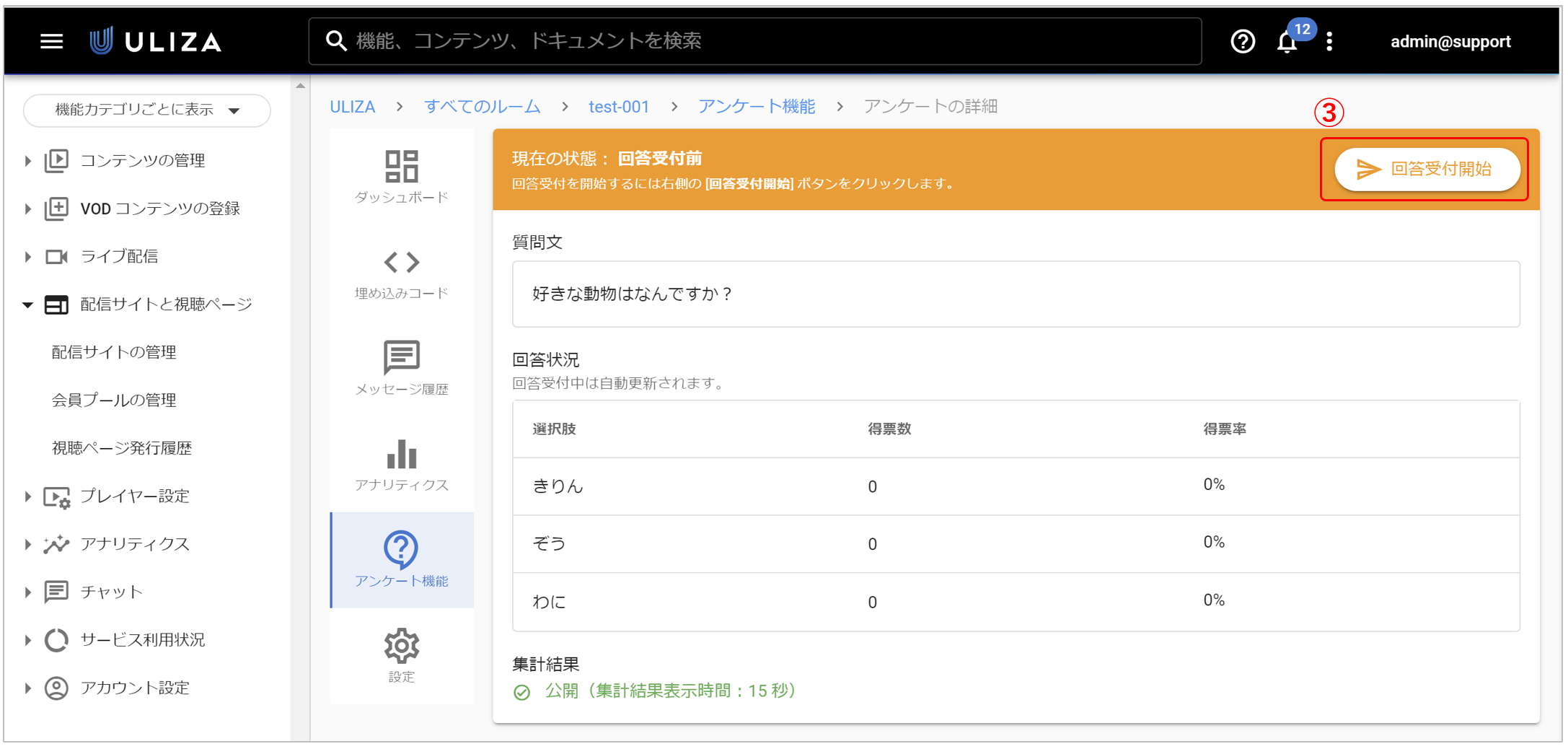Open the 埋め込みコード room tab
The width and height of the screenshot is (1568, 749).
[x=402, y=273]
